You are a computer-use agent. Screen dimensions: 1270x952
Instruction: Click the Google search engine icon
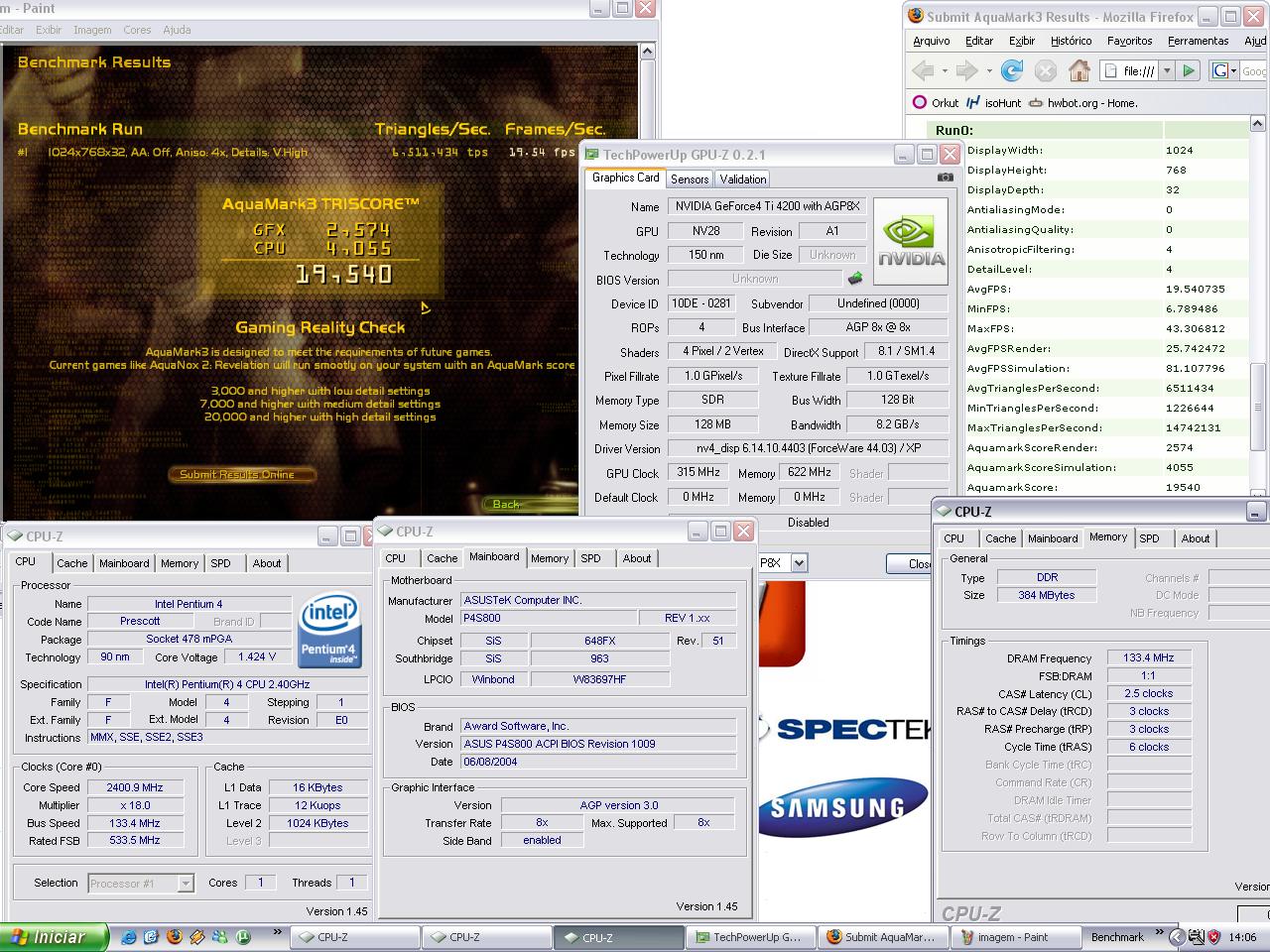pos(1220,70)
